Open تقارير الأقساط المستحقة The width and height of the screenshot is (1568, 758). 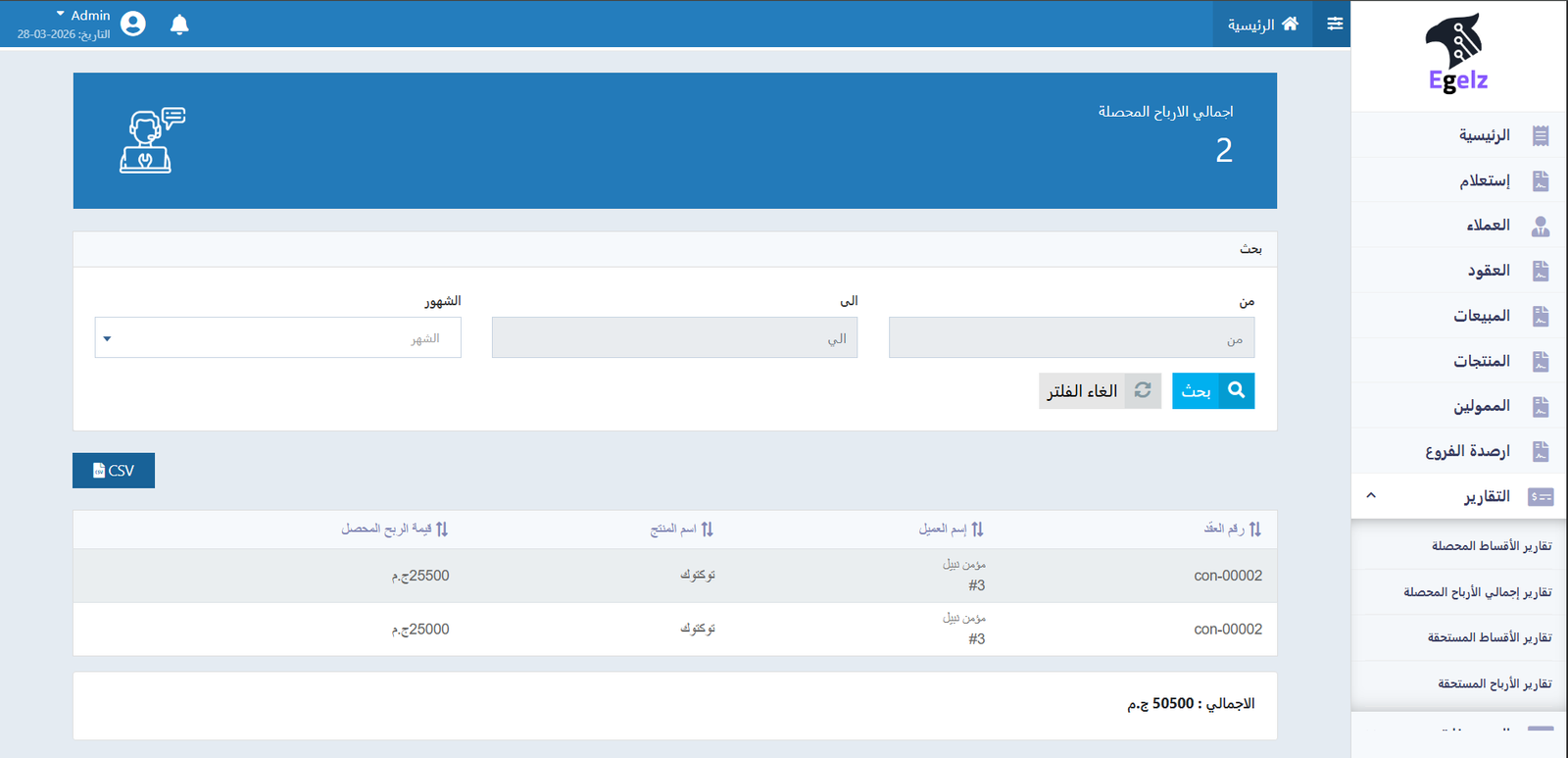pos(1490,637)
